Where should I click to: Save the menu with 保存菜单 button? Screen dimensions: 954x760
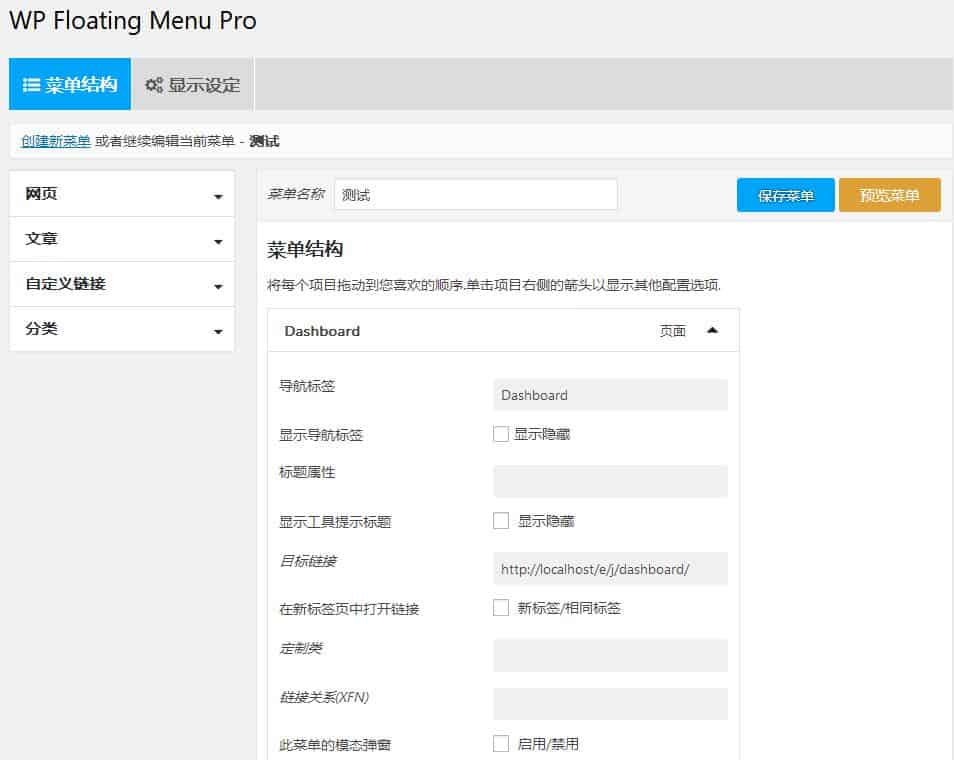785,195
